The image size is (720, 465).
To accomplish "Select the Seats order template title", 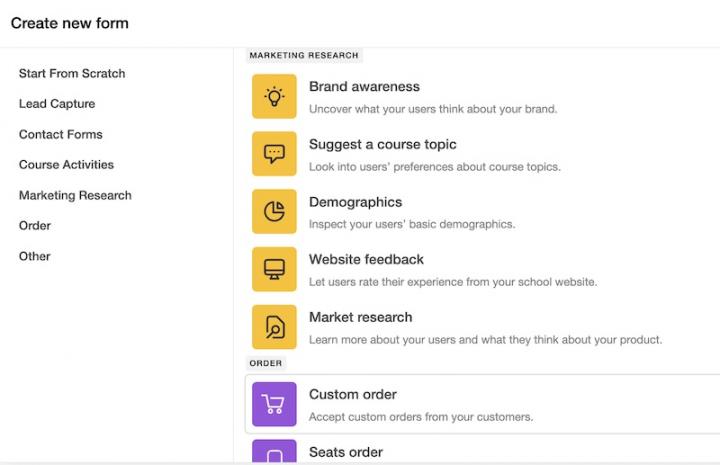I will (x=346, y=452).
